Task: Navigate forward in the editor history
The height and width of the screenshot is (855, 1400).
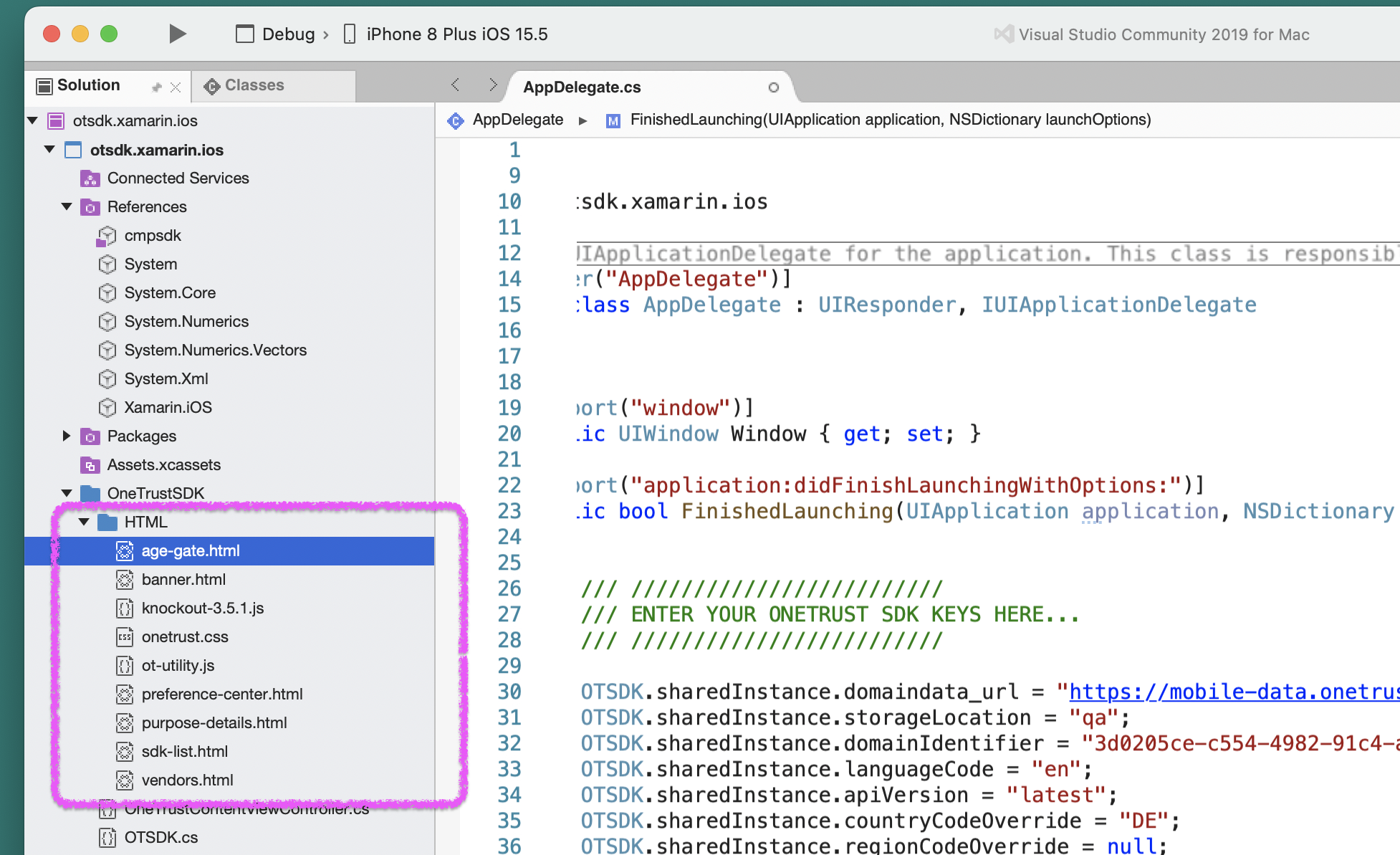Action: click(493, 85)
